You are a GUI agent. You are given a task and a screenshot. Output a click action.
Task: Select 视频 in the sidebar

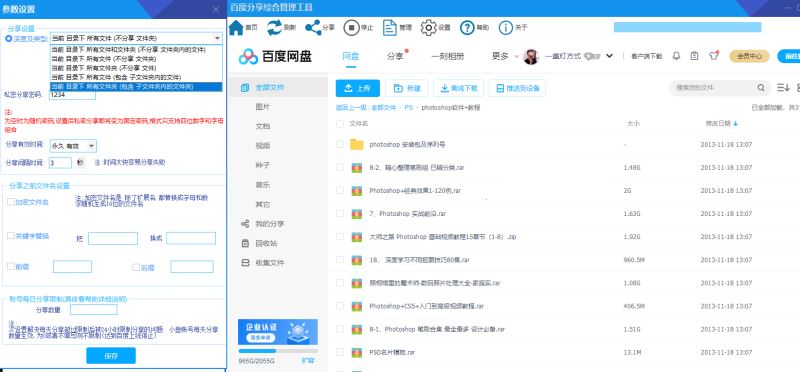[x=263, y=146]
